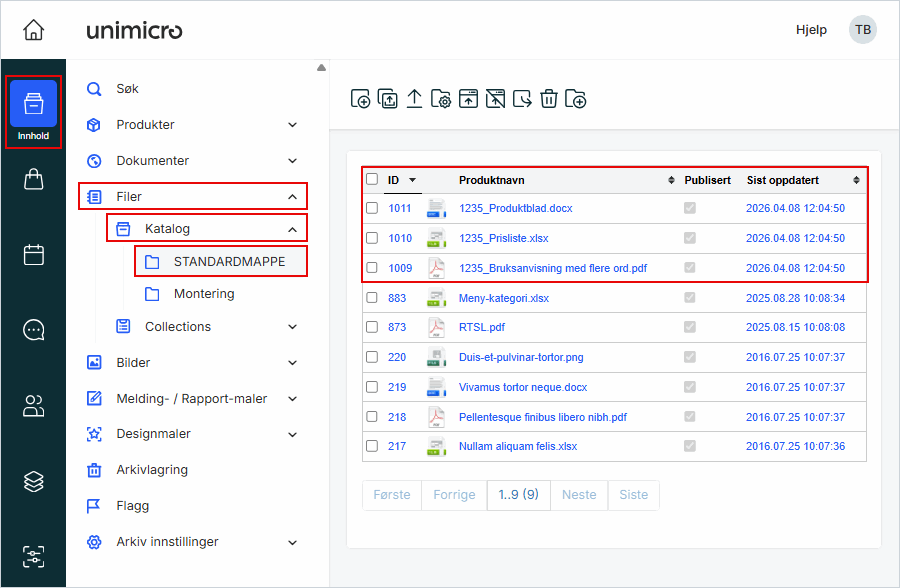Select the checkbox for RTSL.pdf row
Image resolution: width=900 pixels, height=588 pixels.
pos(372,327)
